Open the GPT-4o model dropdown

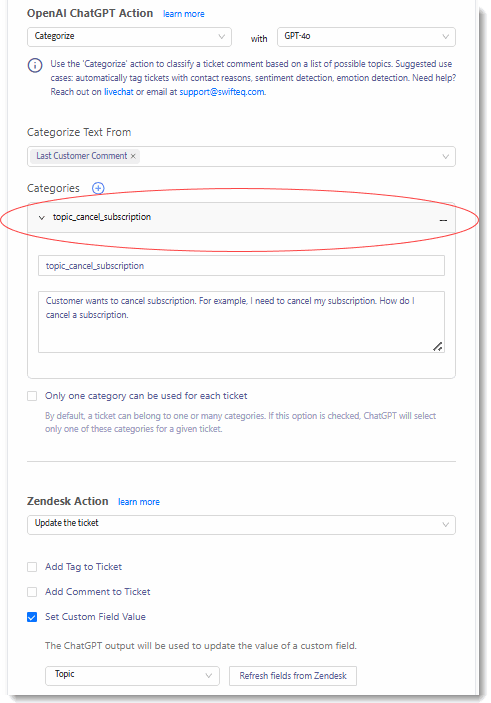(x=366, y=37)
